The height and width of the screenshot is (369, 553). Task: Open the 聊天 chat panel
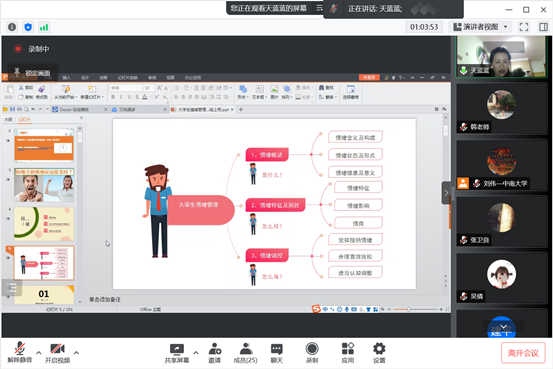[276, 352]
